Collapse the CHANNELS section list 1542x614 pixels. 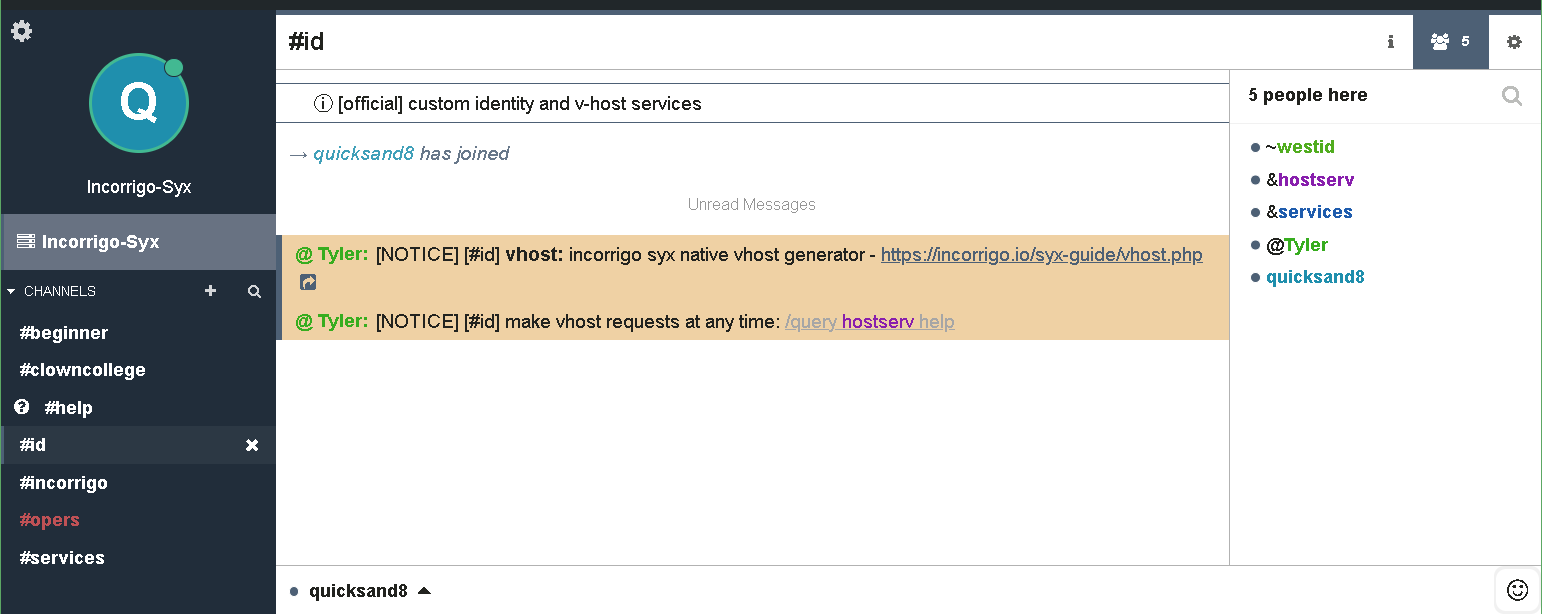12,292
